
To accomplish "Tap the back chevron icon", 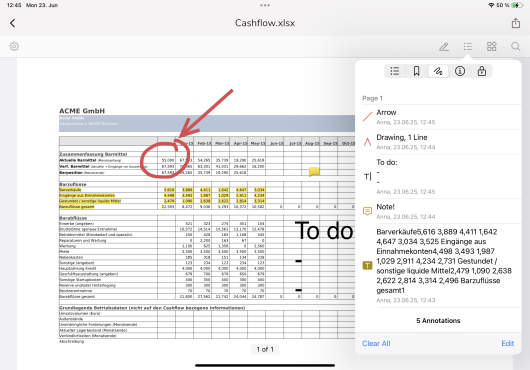I will click(13, 23).
